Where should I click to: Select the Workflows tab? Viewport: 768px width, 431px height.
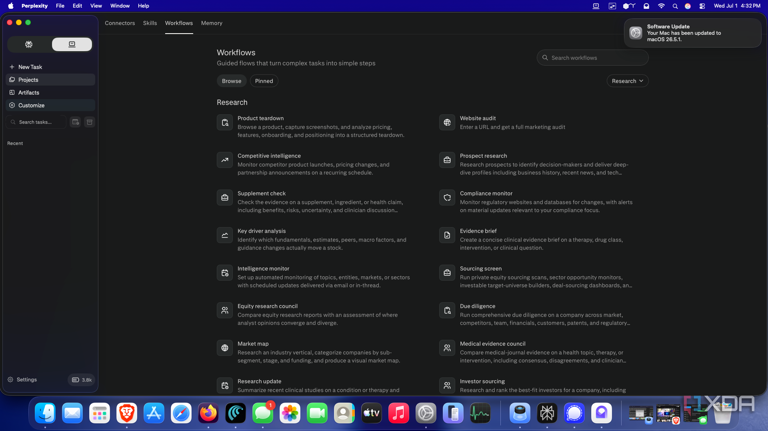point(179,23)
